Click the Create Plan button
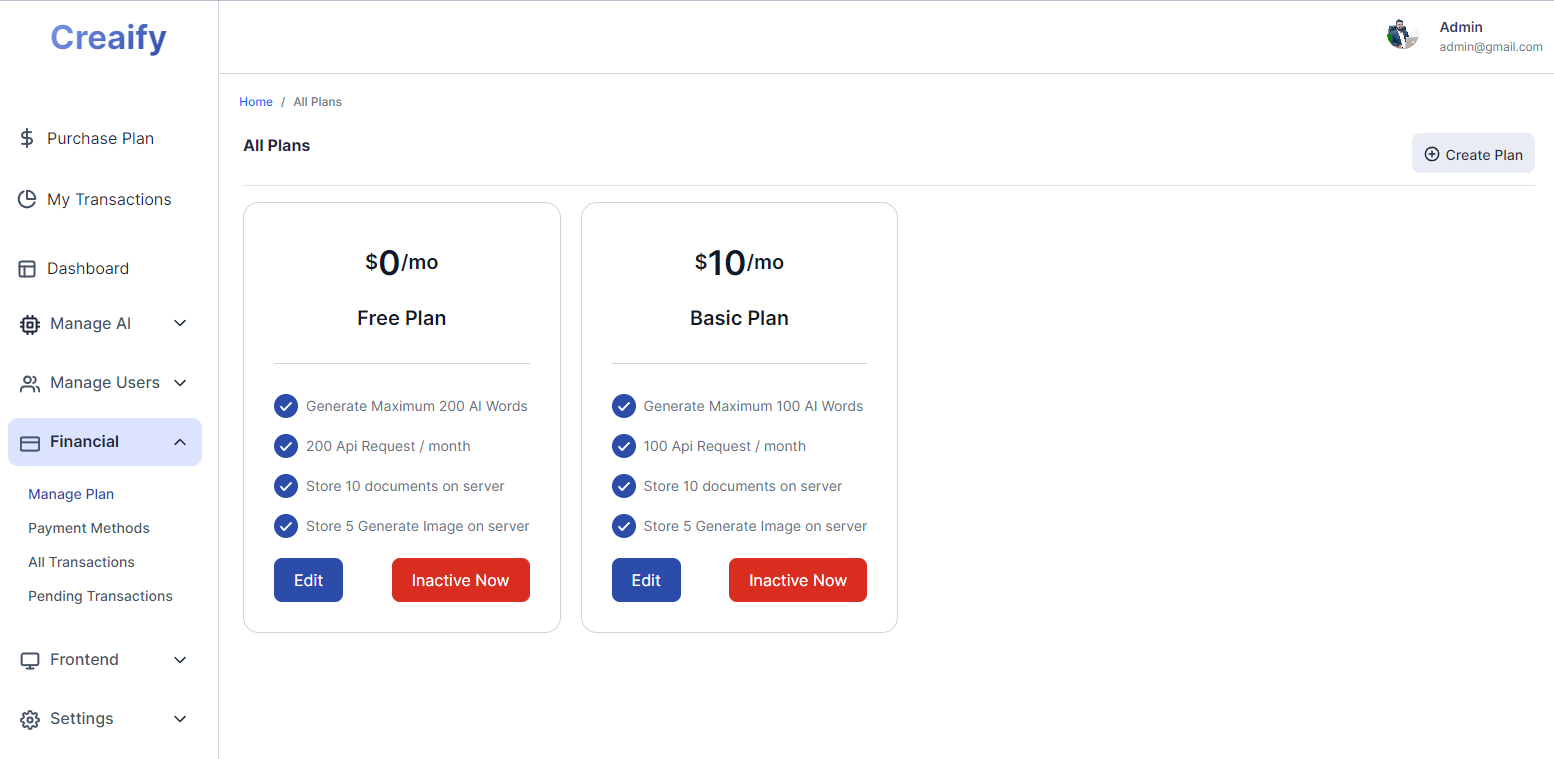This screenshot has width=1554, height=759. (1473, 154)
